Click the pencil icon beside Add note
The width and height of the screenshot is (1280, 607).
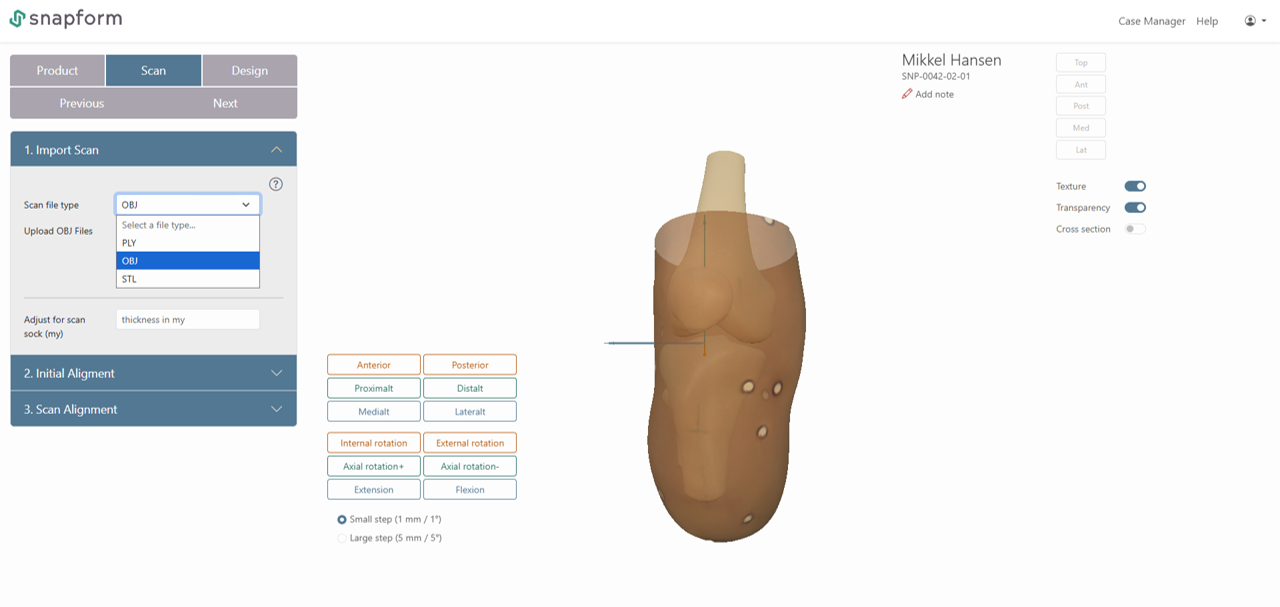tap(907, 94)
